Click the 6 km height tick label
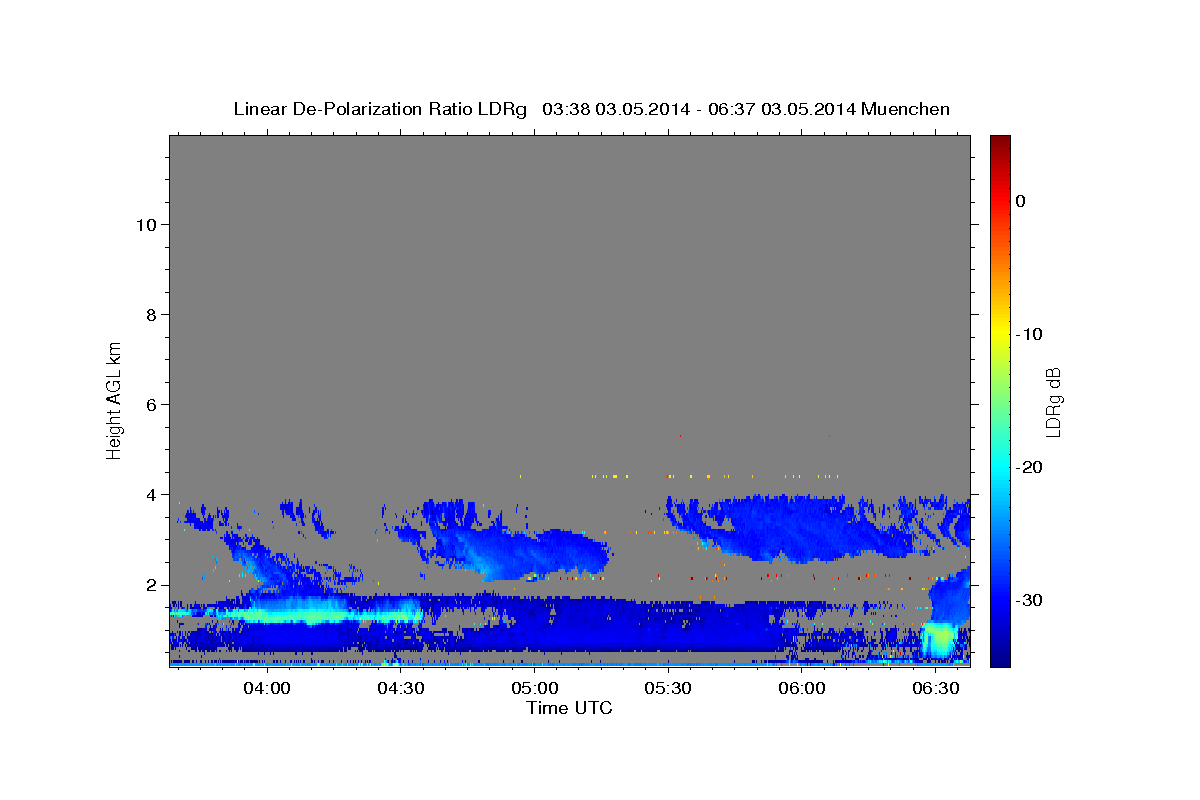 point(150,404)
